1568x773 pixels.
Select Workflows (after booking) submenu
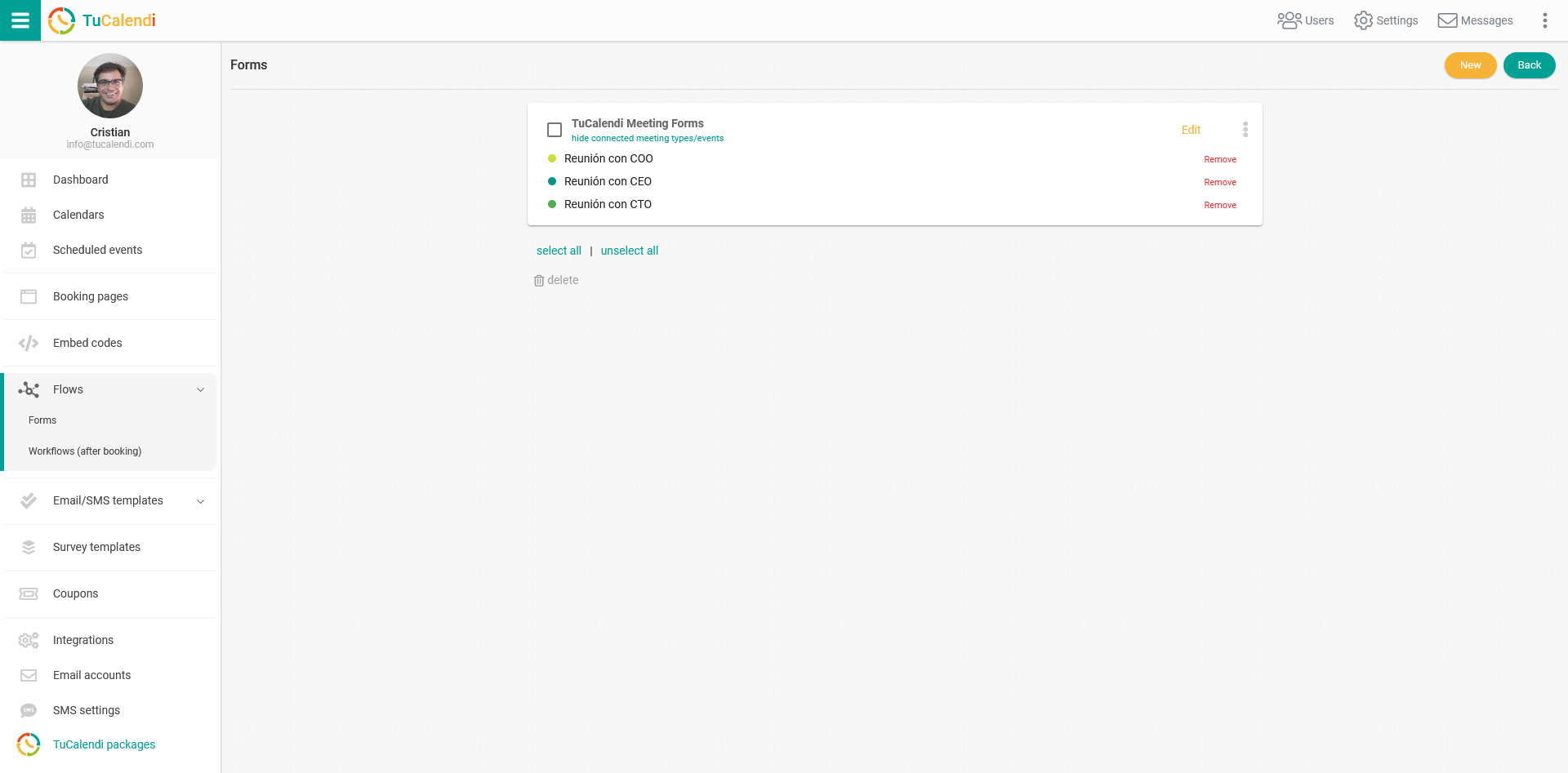click(85, 451)
